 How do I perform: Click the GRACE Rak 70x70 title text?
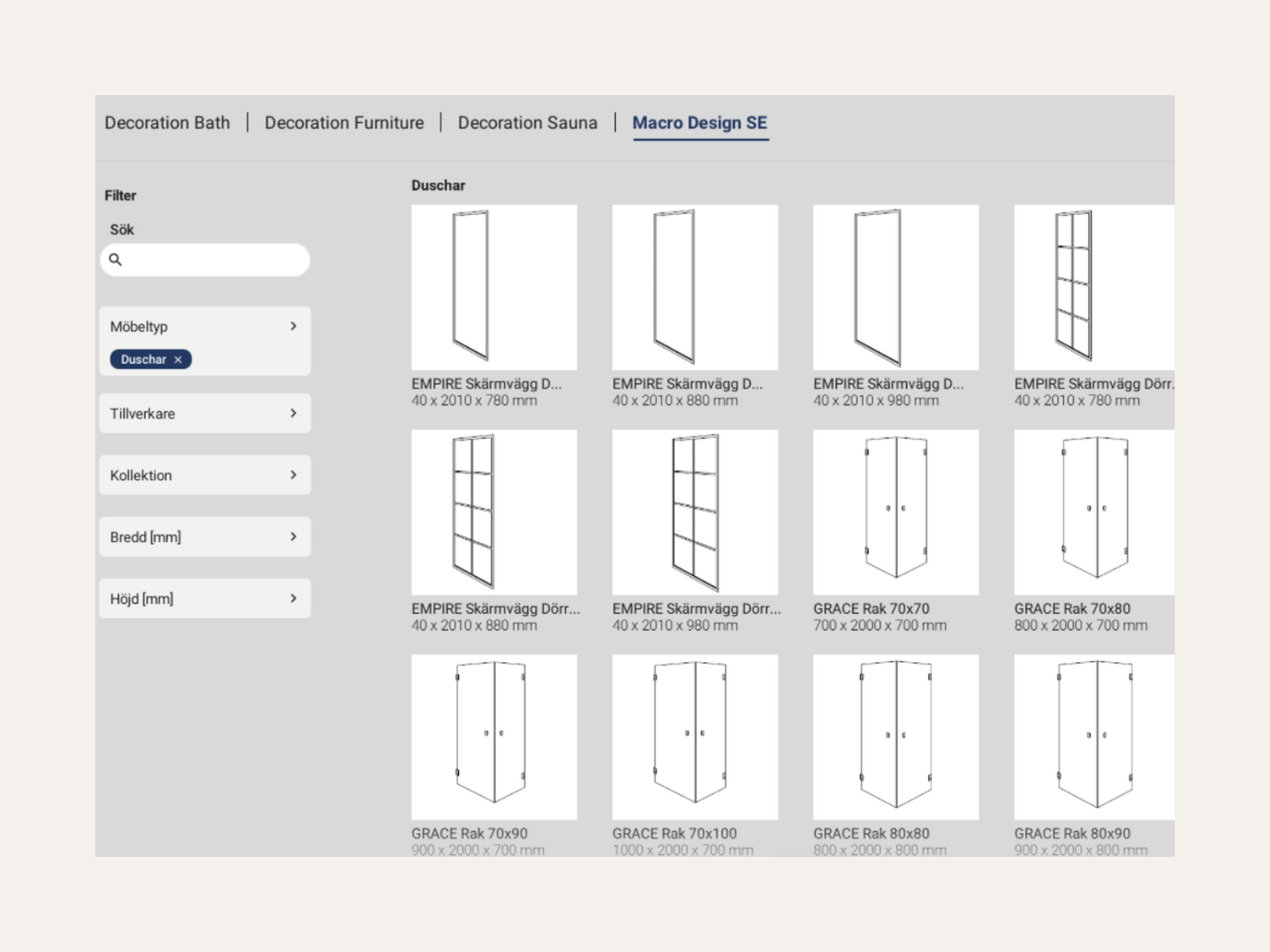click(871, 609)
